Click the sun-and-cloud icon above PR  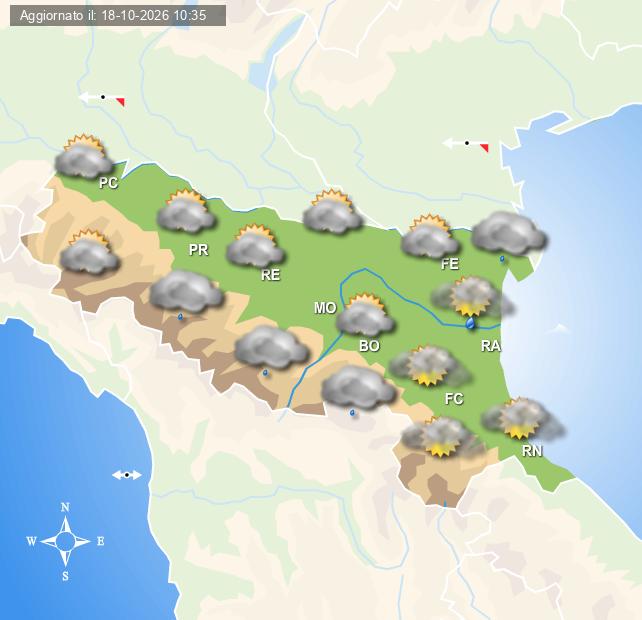[x=186, y=211]
